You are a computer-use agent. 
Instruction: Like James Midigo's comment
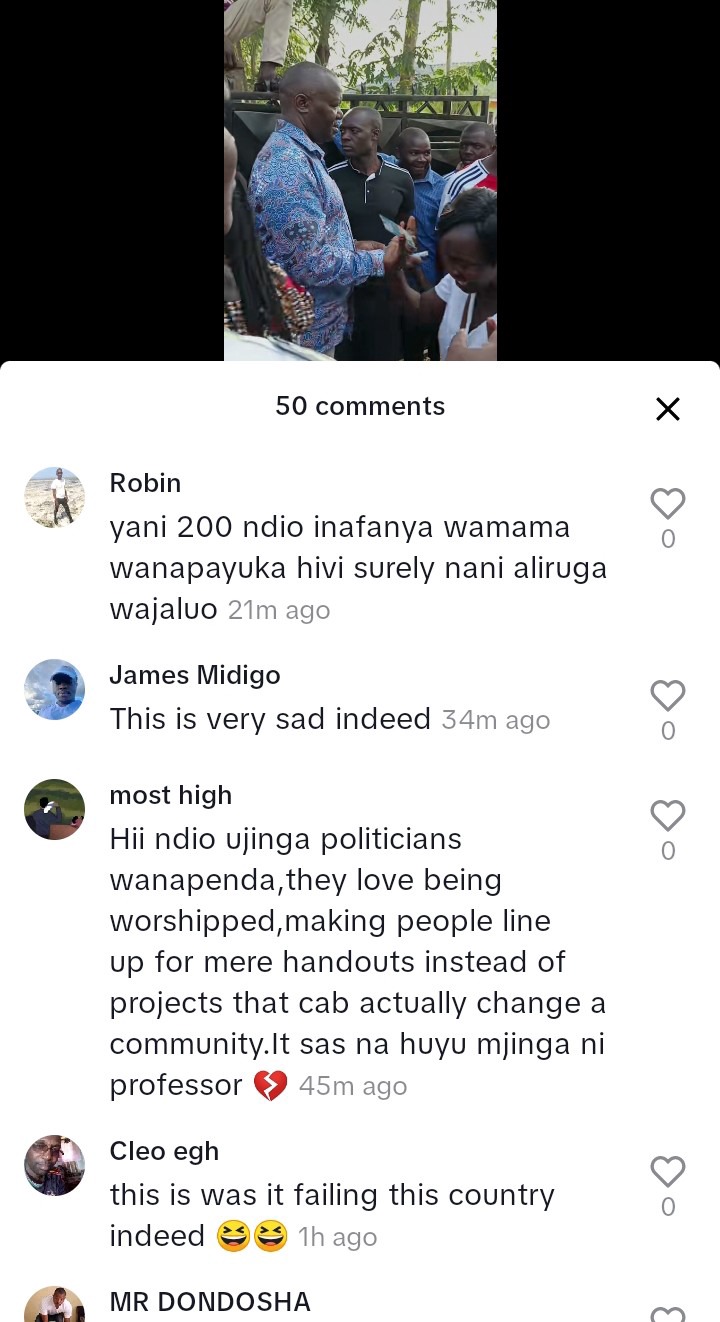pos(668,695)
